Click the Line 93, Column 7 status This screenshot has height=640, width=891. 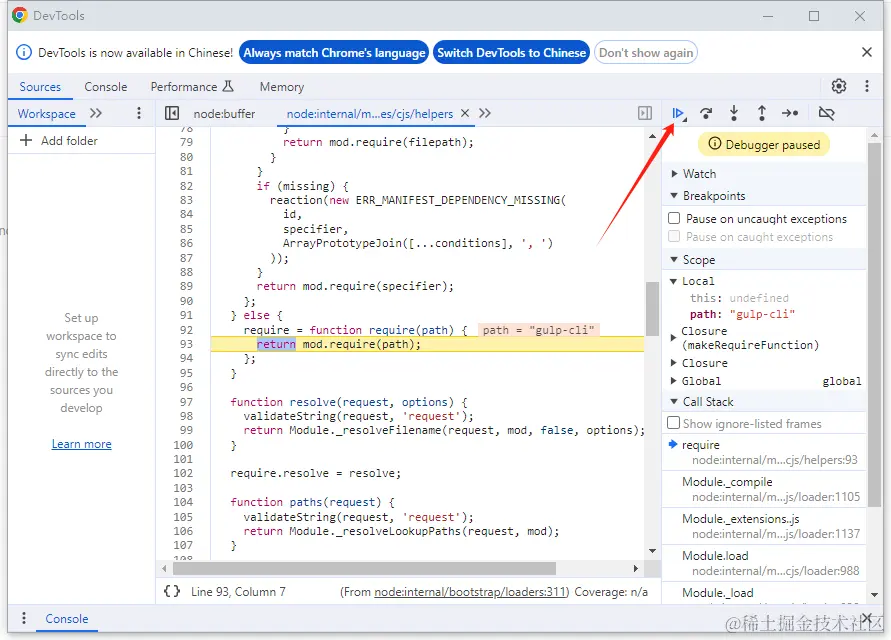(x=238, y=592)
